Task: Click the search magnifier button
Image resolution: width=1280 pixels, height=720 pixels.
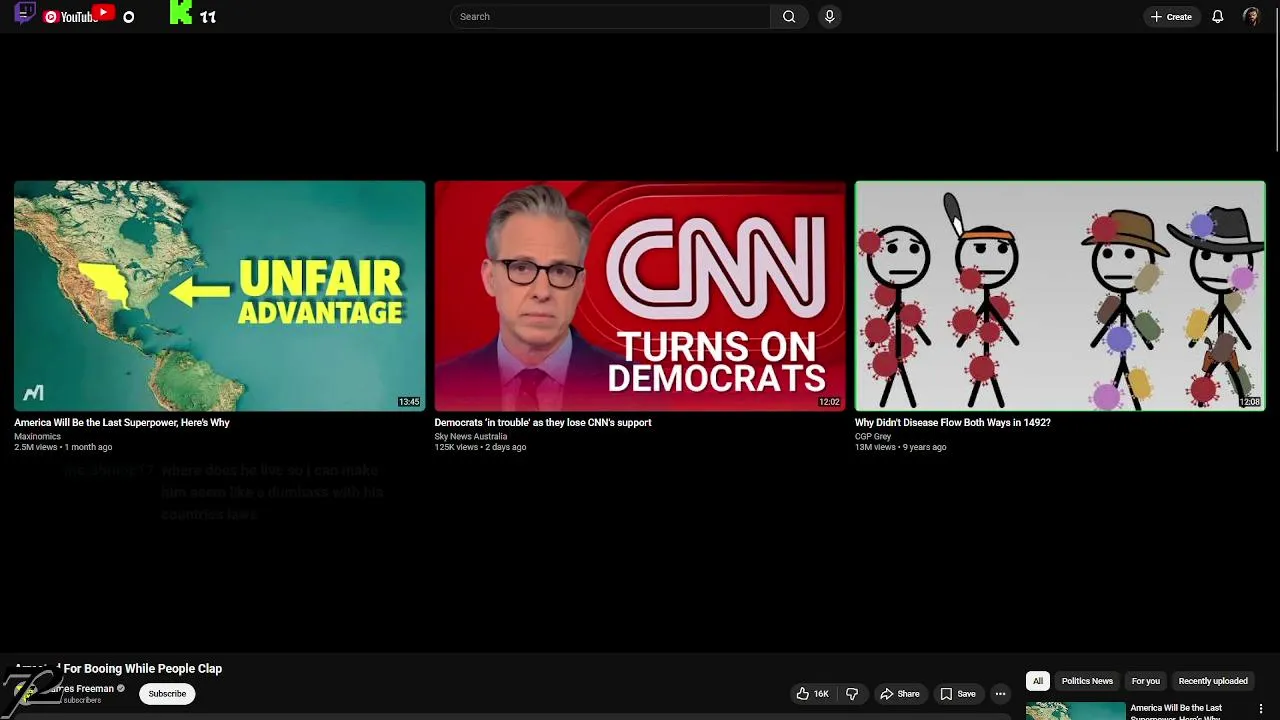Action: (789, 16)
